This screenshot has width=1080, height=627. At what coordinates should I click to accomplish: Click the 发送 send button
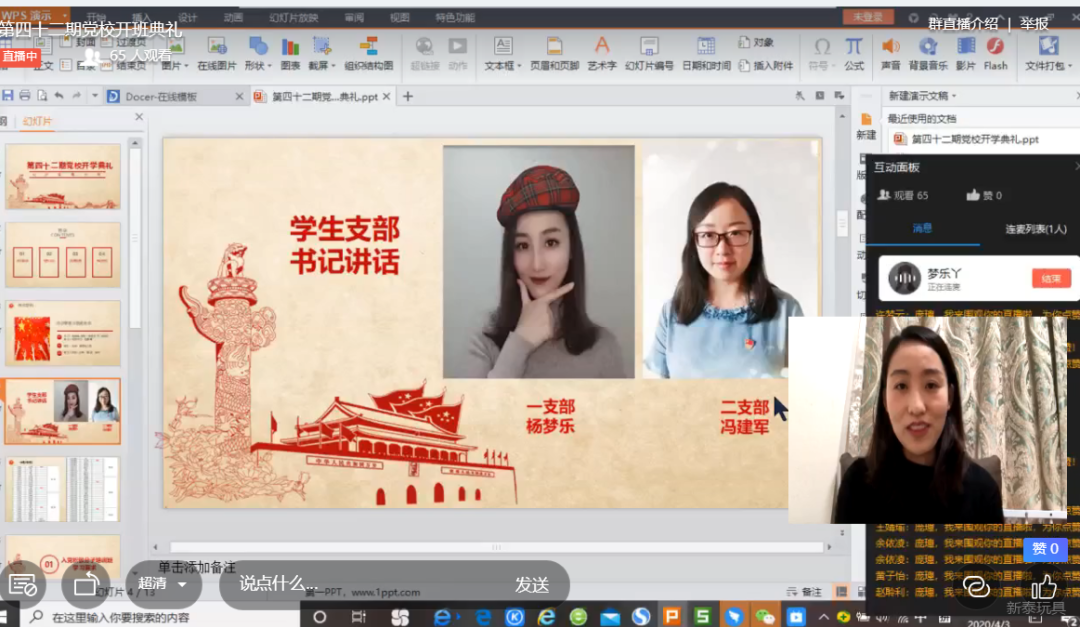click(x=531, y=584)
